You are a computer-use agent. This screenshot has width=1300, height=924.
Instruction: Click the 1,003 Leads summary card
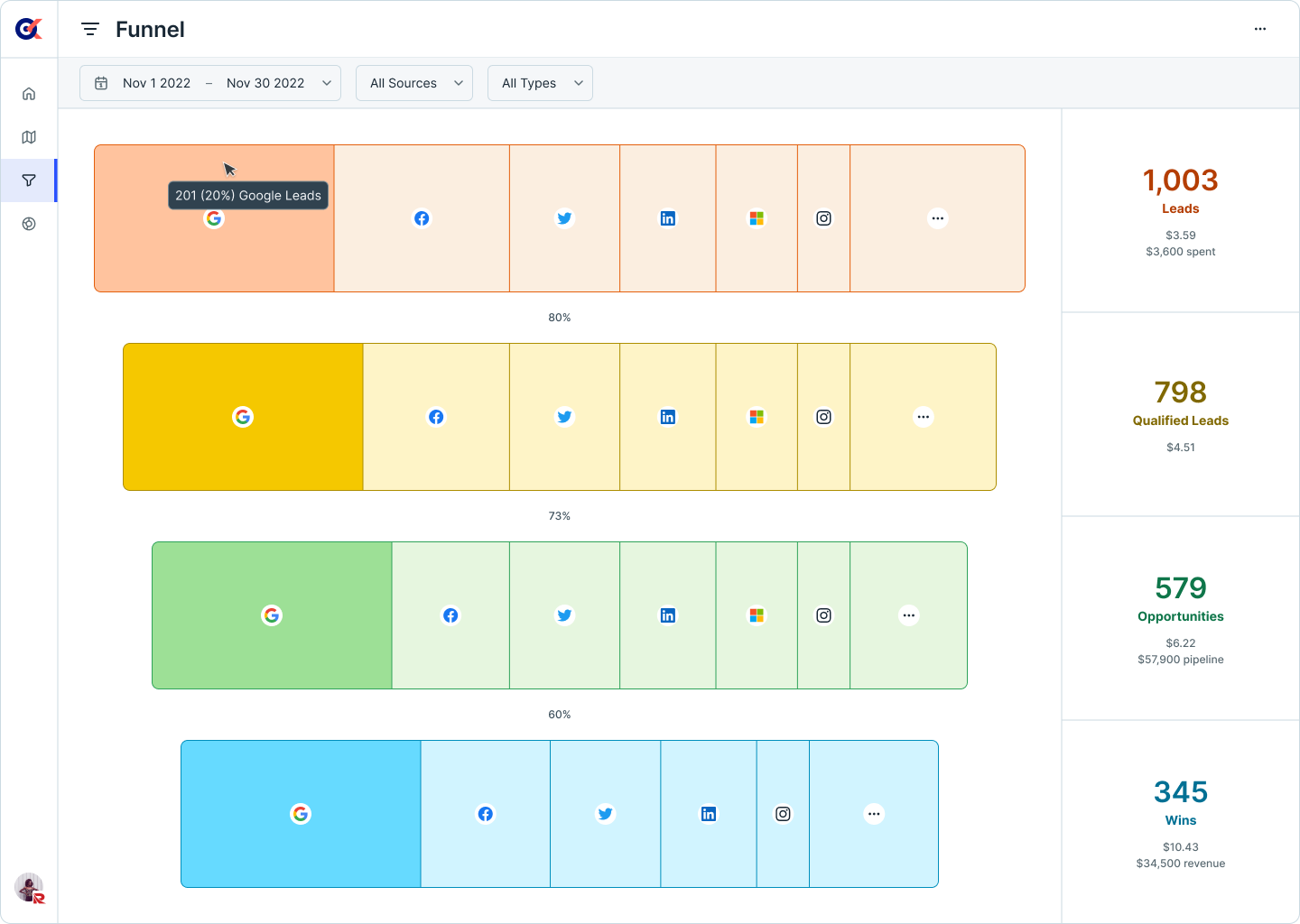(x=1180, y=211)
